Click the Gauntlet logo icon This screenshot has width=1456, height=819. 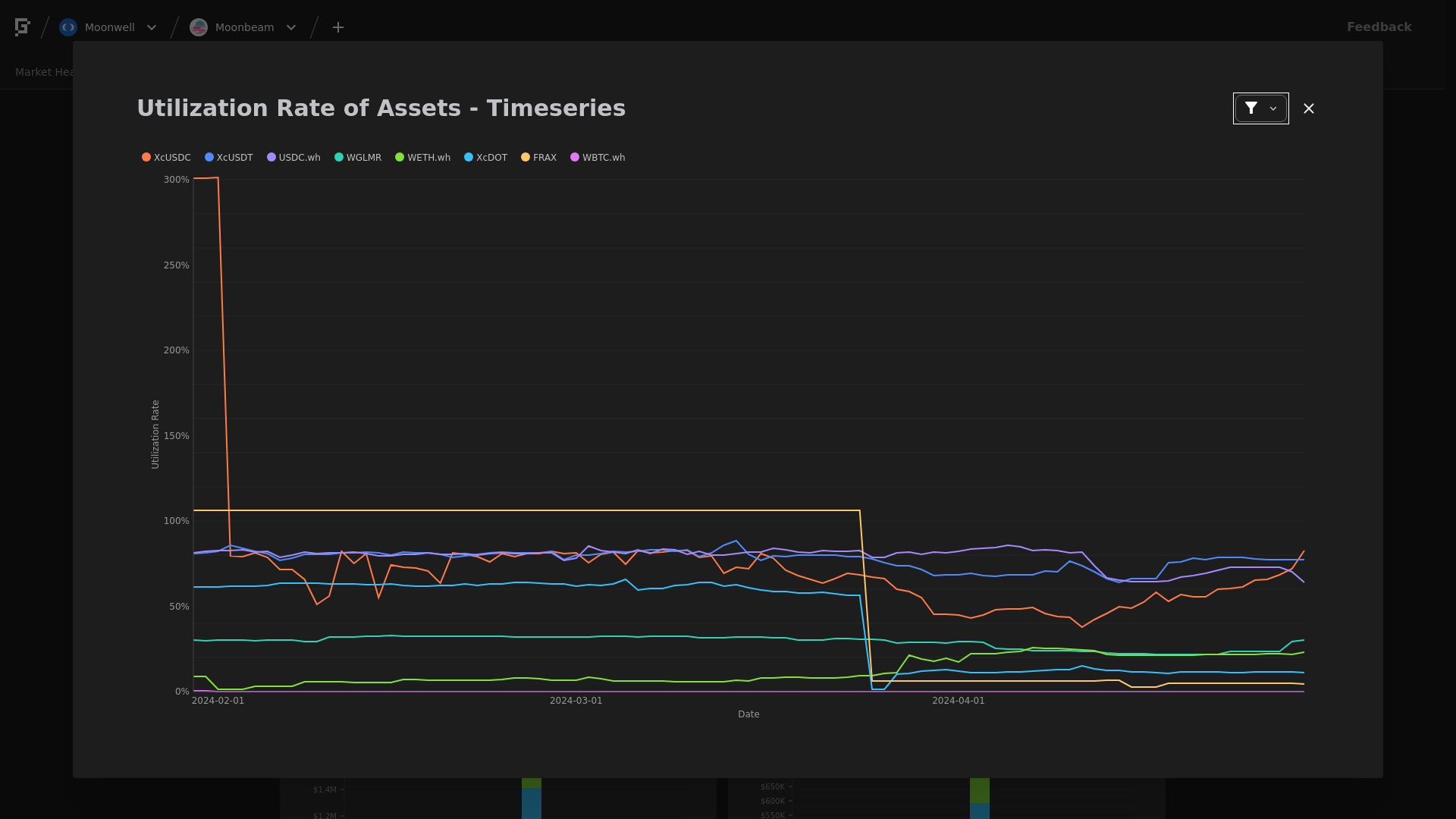(x=22, y=27)
